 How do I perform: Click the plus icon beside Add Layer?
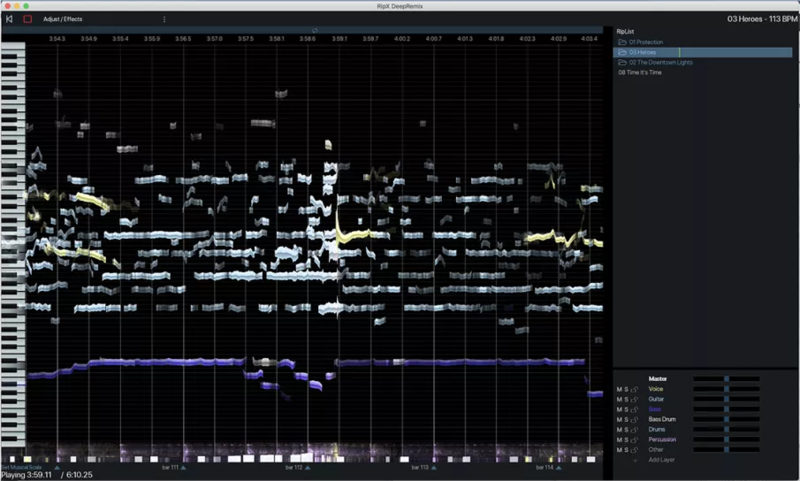point(635,460)
